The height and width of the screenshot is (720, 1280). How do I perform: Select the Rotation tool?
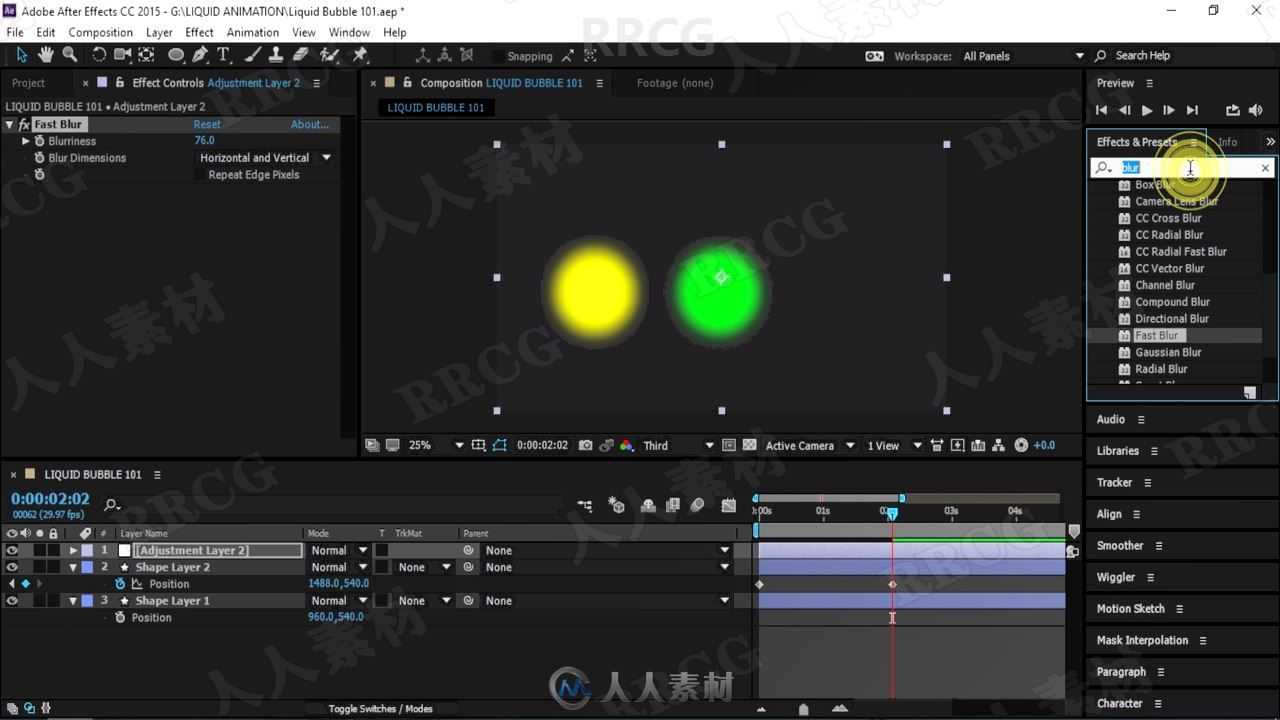coord(99,55)
